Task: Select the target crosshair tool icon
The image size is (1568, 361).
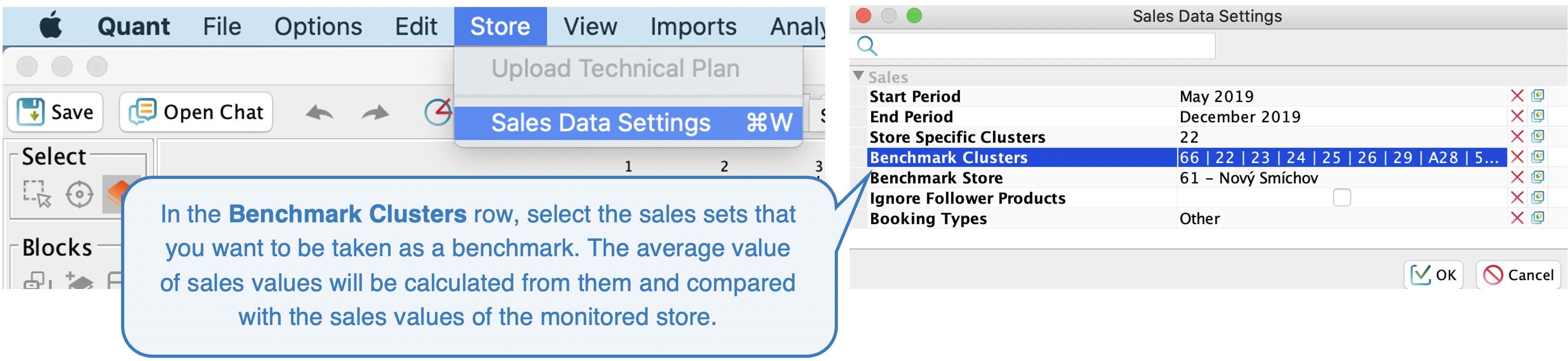Action: [x=79, y=194]
